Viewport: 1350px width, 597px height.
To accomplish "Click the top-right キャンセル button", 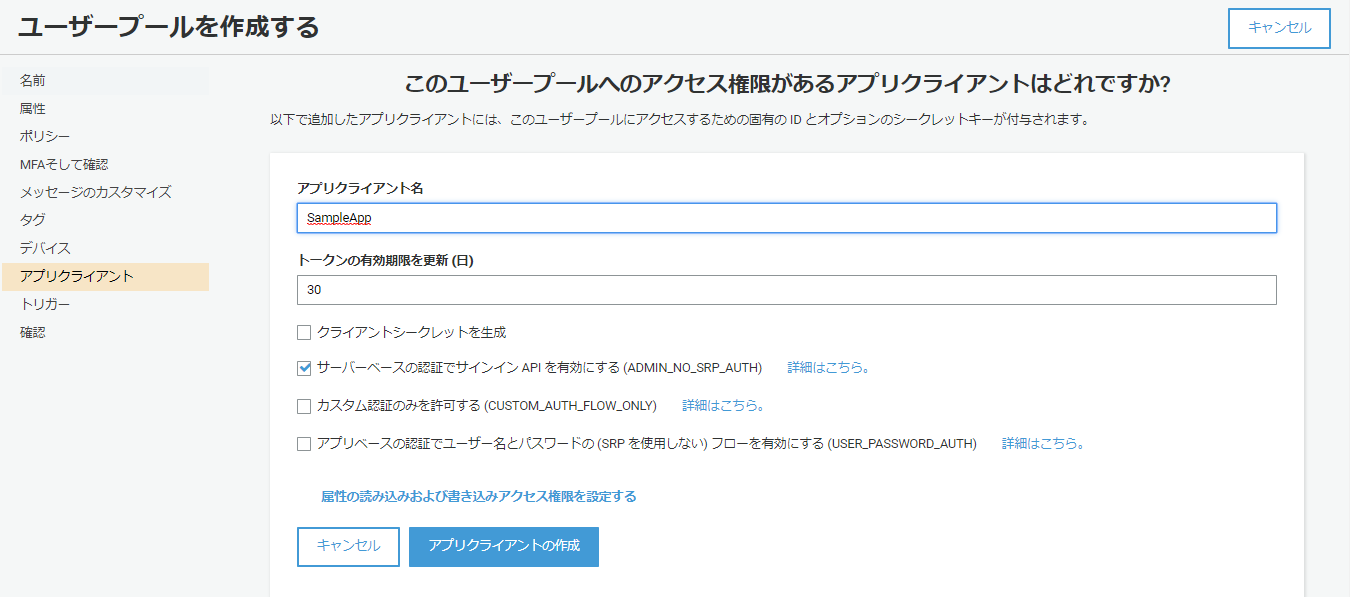I will (1279, 28).
